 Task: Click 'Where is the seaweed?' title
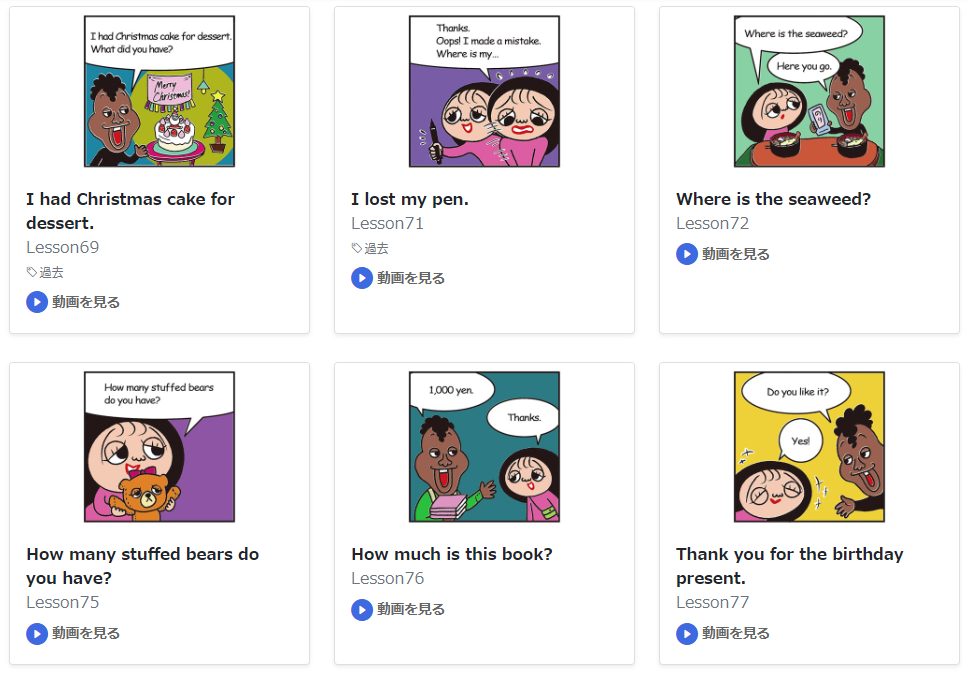click(x=773, y=199)
